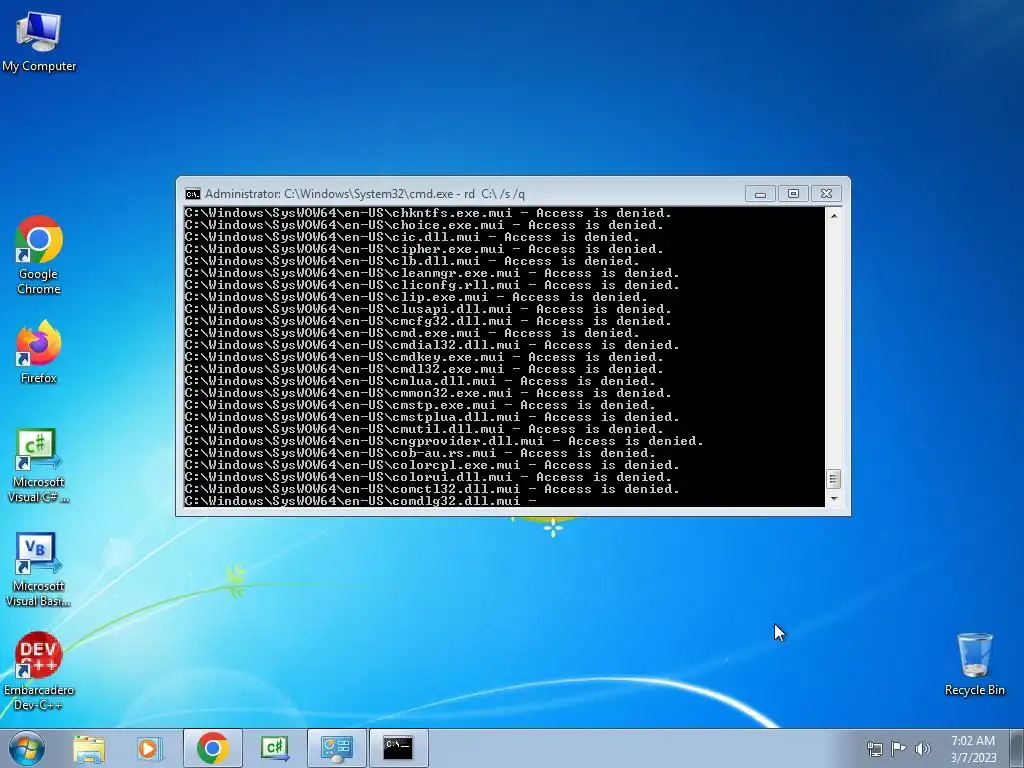Open the volume speaker tray icon
The height and width of the screenshot is (768, 1024).
click(922, 749)
